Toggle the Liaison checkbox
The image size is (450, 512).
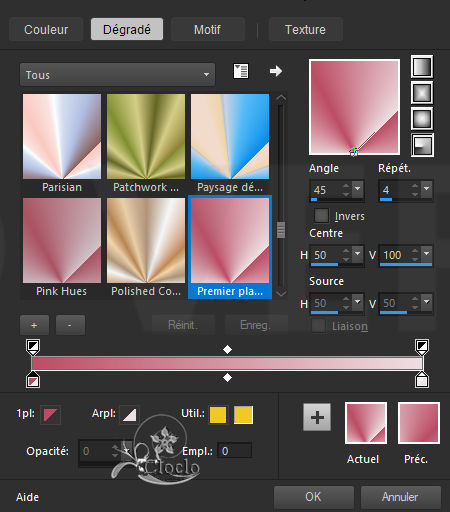pyautogui.click(x=319, y=326)
